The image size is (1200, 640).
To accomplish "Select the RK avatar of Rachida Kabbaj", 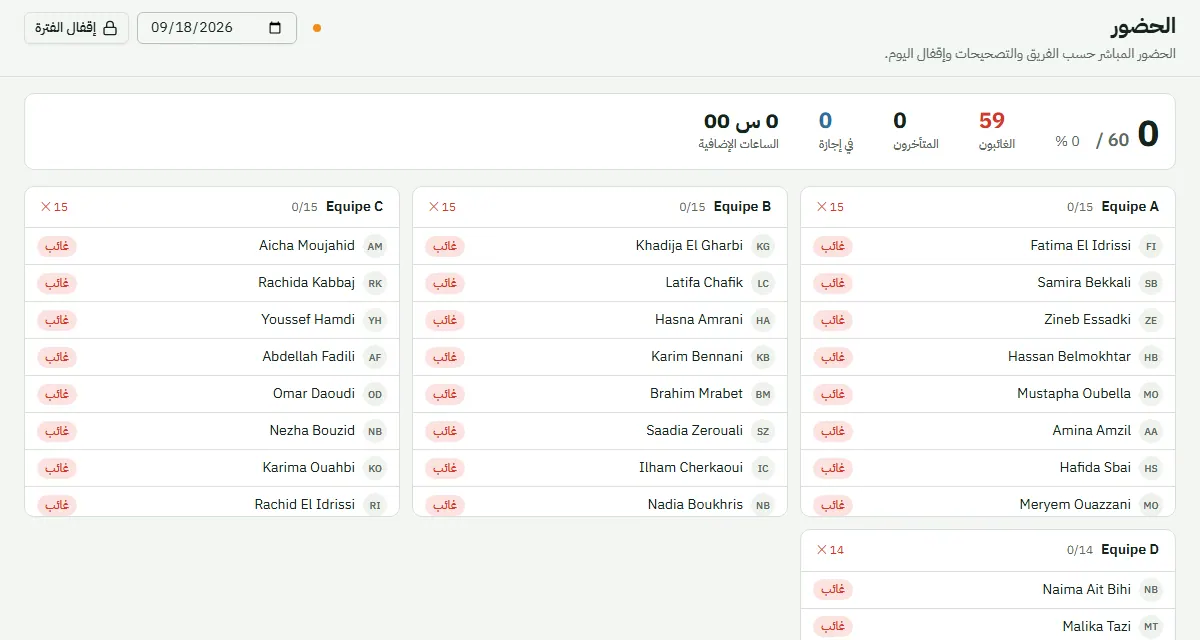I will pos(375,283).
